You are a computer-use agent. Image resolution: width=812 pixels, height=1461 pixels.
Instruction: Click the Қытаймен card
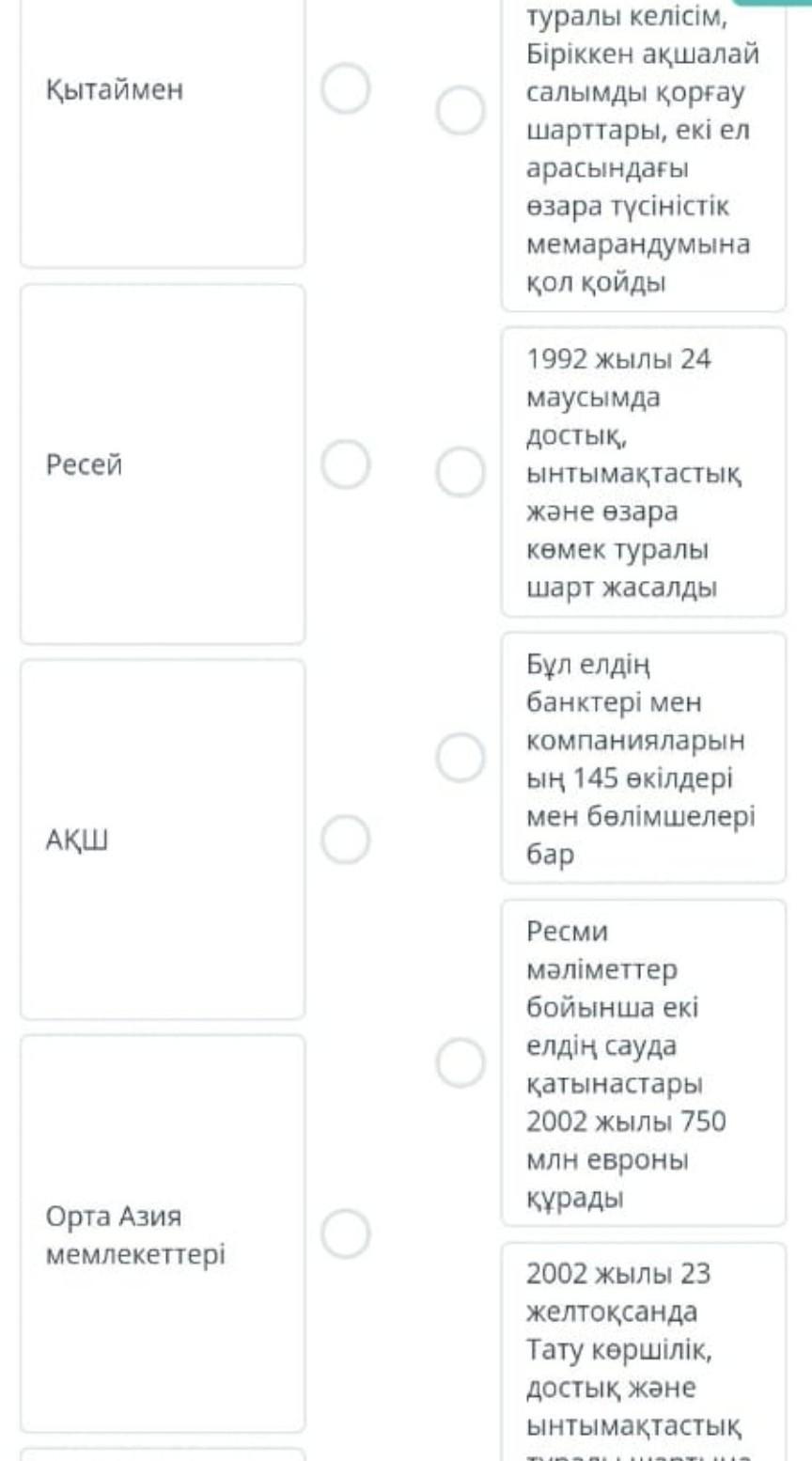tap(163, 132)
